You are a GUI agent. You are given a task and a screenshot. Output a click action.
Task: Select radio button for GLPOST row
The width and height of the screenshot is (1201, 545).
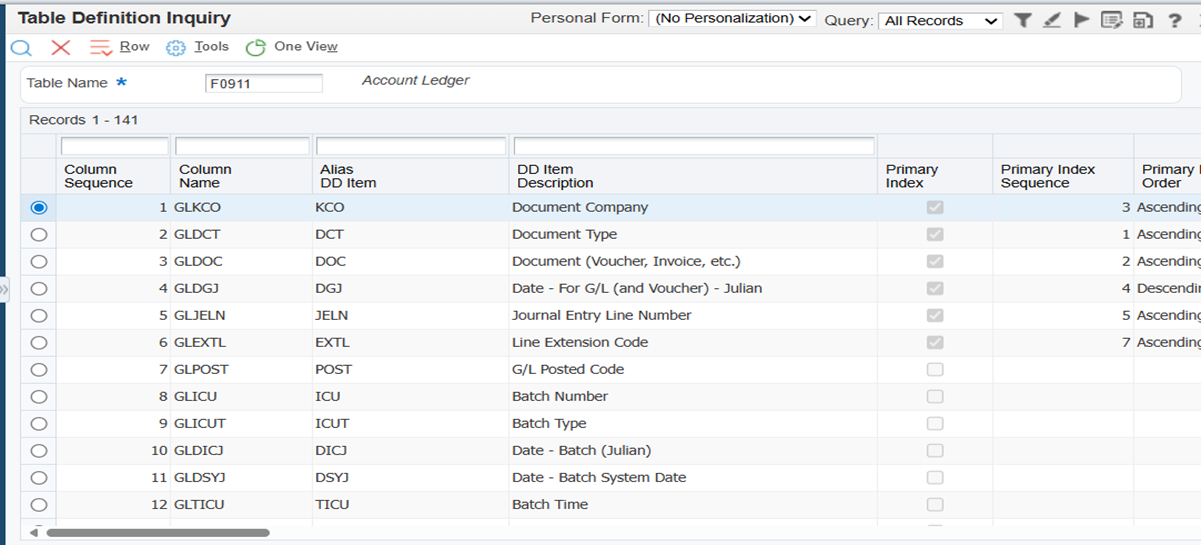pyautogui.click(x=39, y=369)
